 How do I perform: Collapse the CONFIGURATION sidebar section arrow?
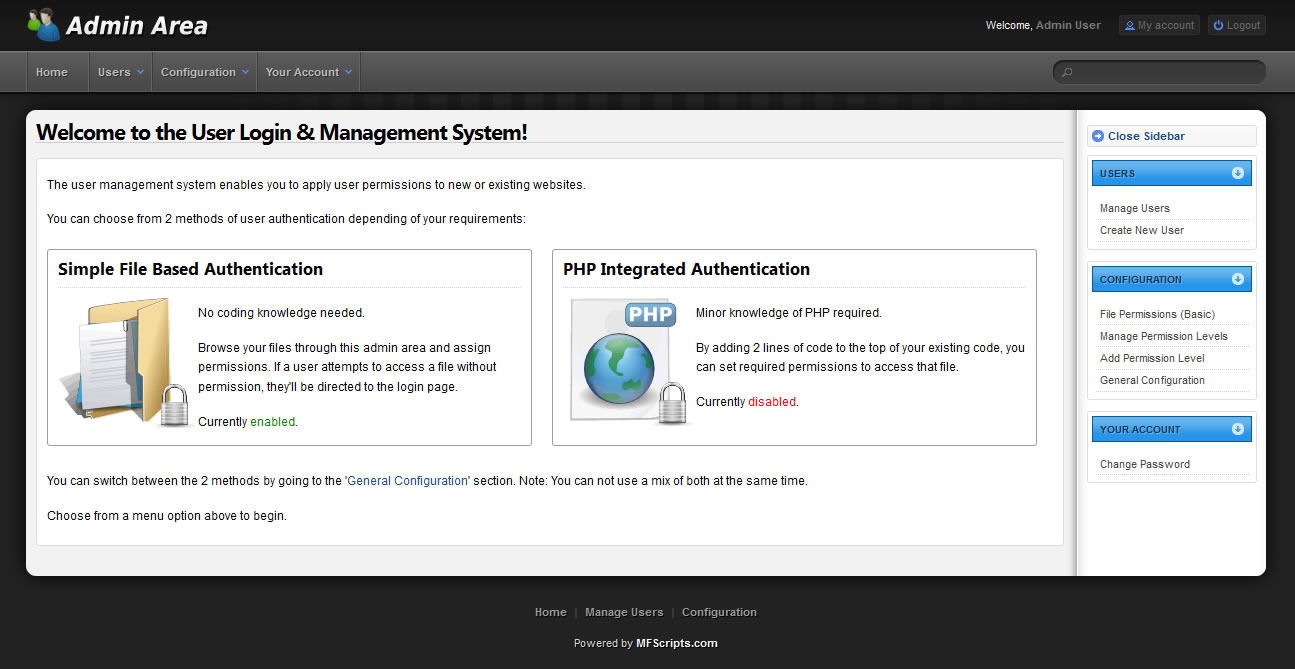(1238, 279)
